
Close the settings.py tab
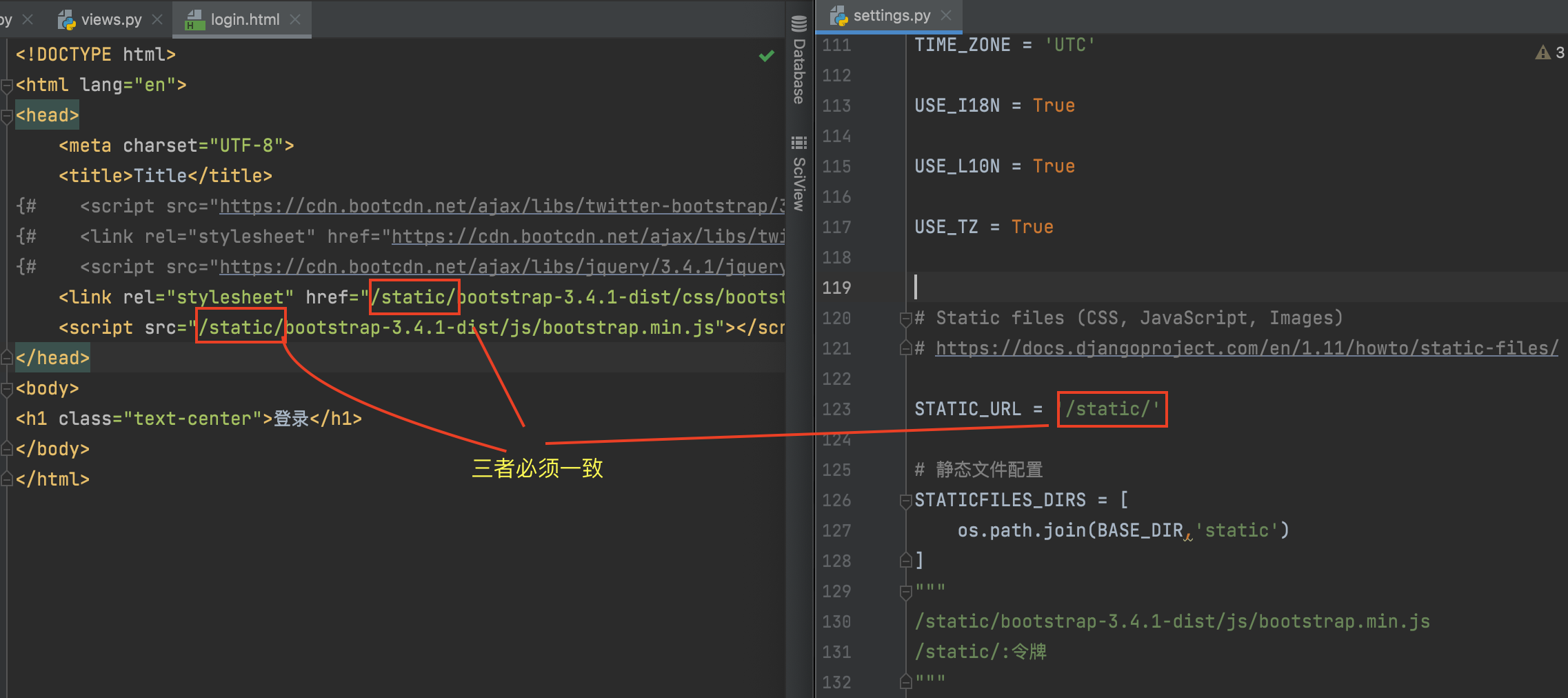tap(946, 15)
